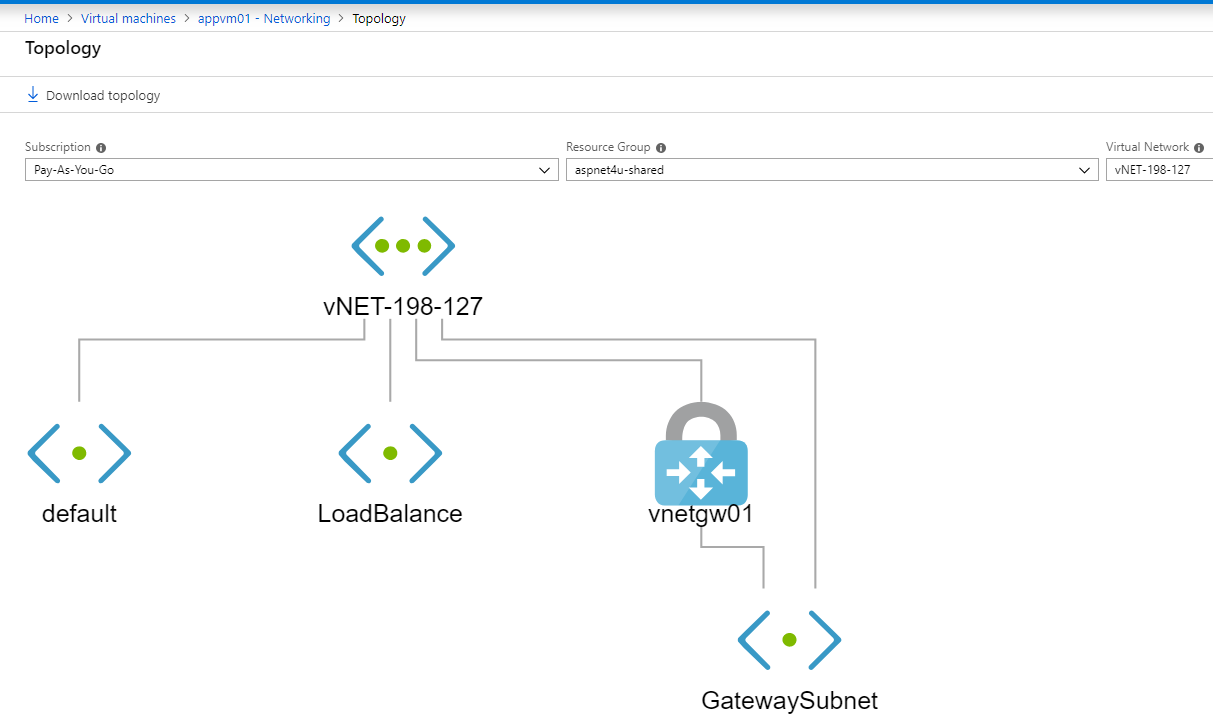This screenshot has width=1213, height=725.
Task: Show Virtual Network info tooltip icon
Action: tap(1199, 147)
